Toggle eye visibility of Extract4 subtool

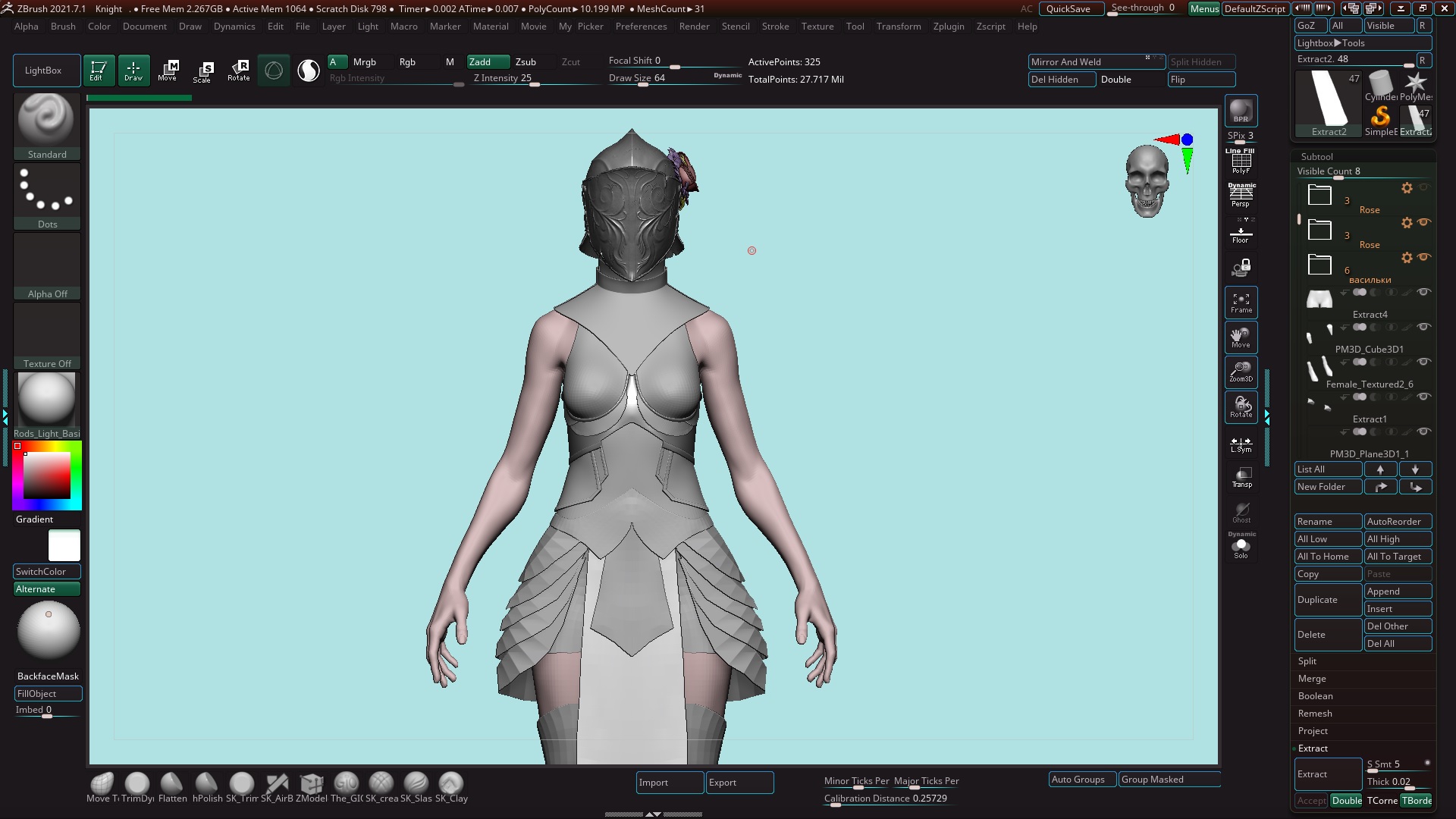click(1424, 292)
